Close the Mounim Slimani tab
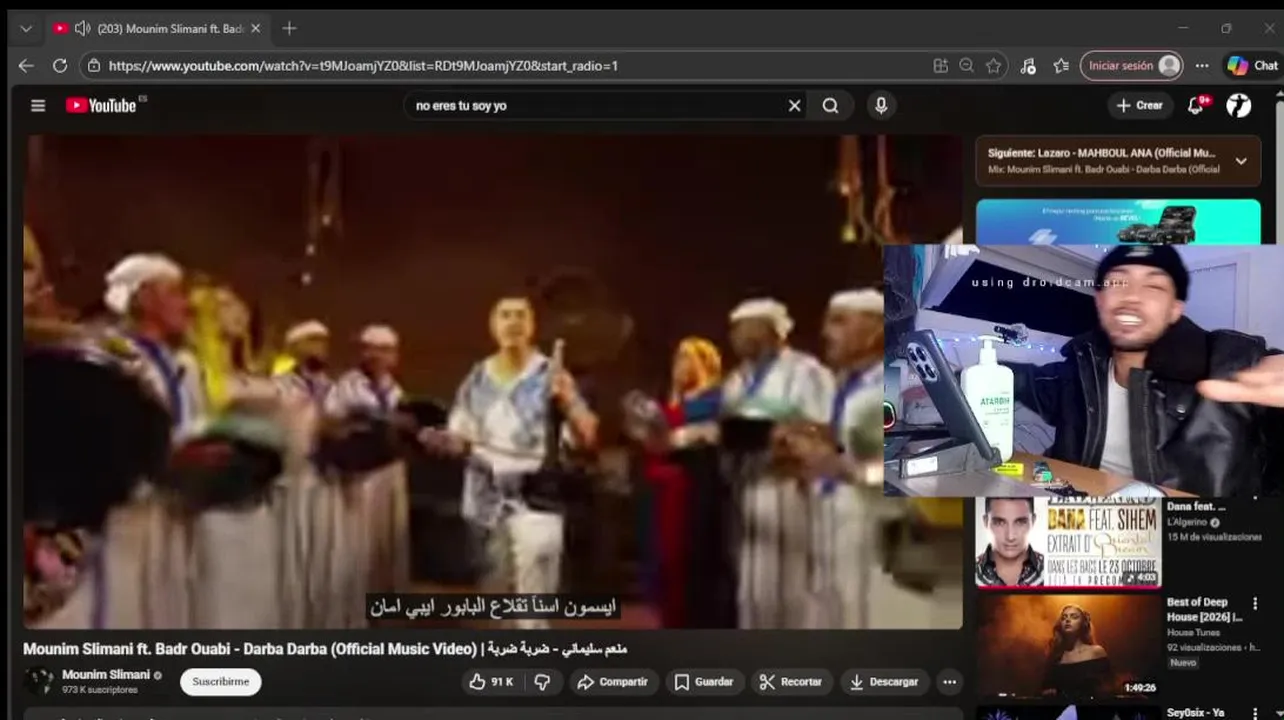The width and height of the screenshot is (1284, 720). pos(255,28)
